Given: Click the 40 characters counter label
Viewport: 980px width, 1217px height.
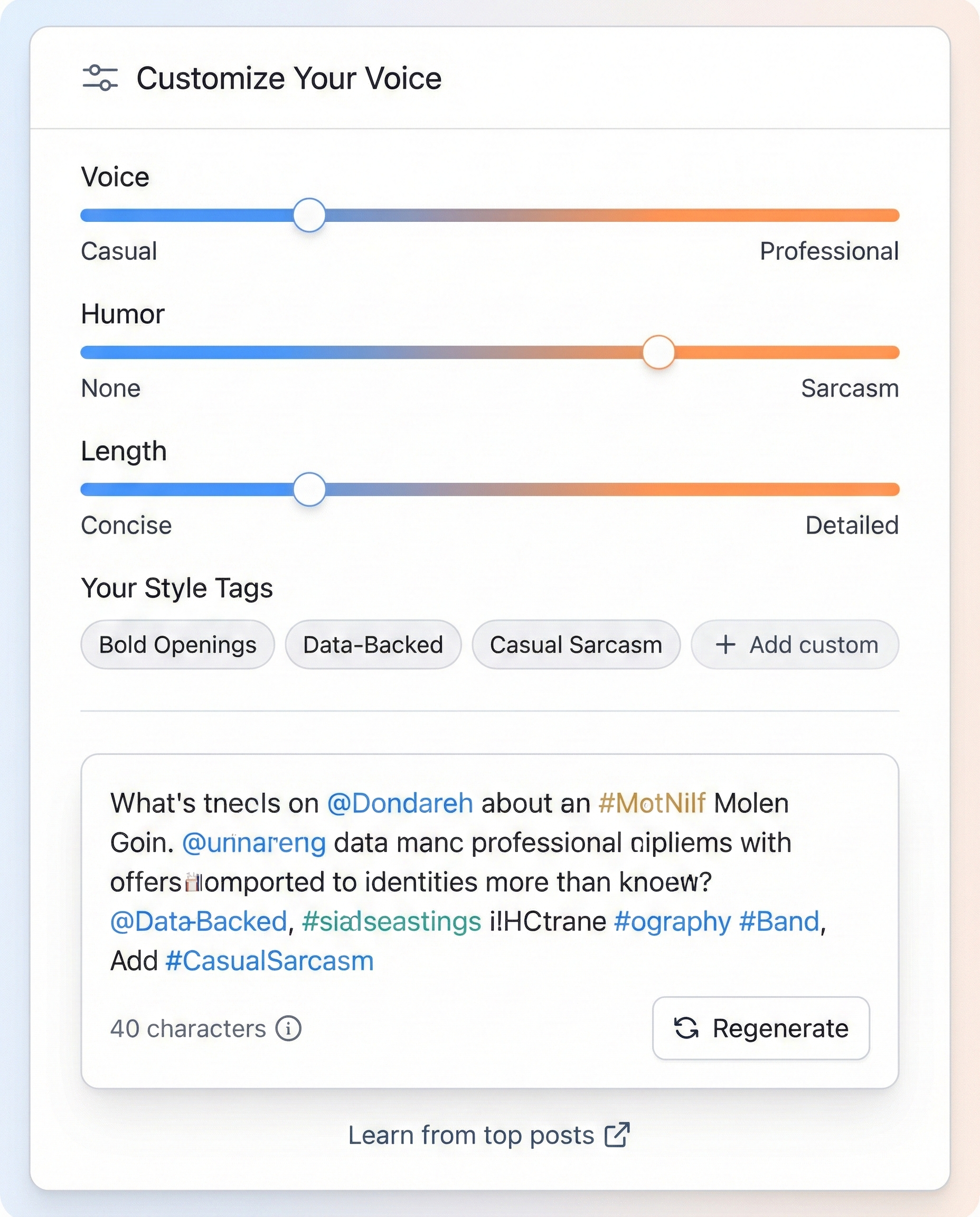Looking at the screenshot, I should tap(188, 1028).
